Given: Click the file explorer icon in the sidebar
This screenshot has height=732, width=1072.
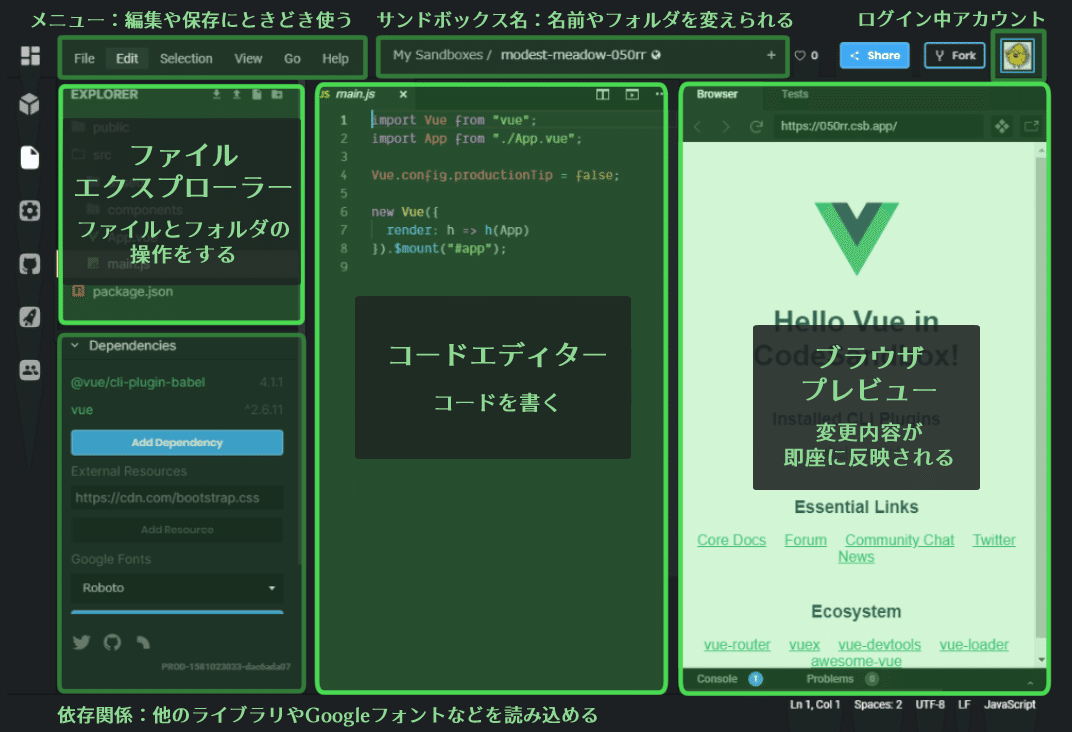Looking at the screenshot, I should (28, 158).
